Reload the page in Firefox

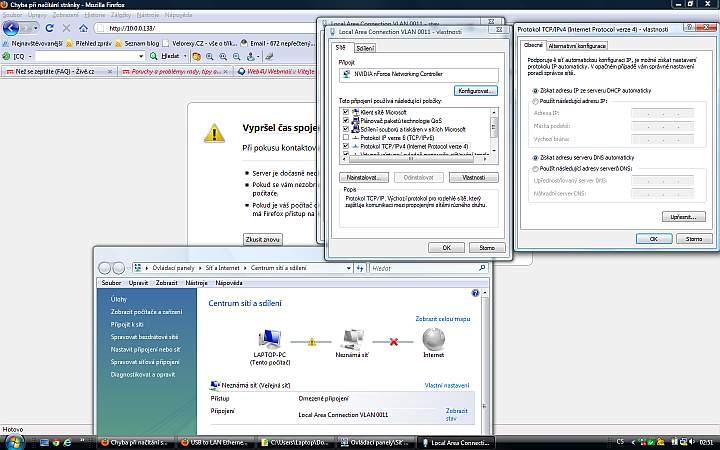click(x=49, y=28)
